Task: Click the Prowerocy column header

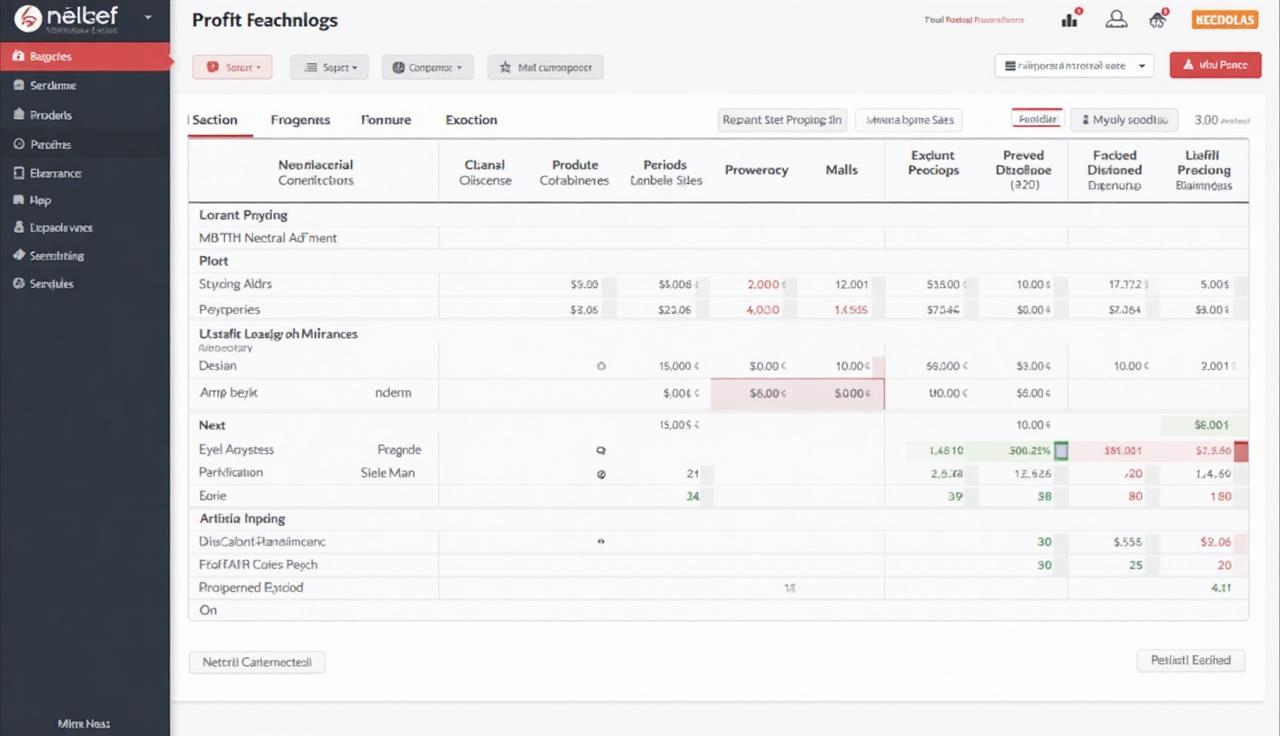Action: click(x=756, y=170)
